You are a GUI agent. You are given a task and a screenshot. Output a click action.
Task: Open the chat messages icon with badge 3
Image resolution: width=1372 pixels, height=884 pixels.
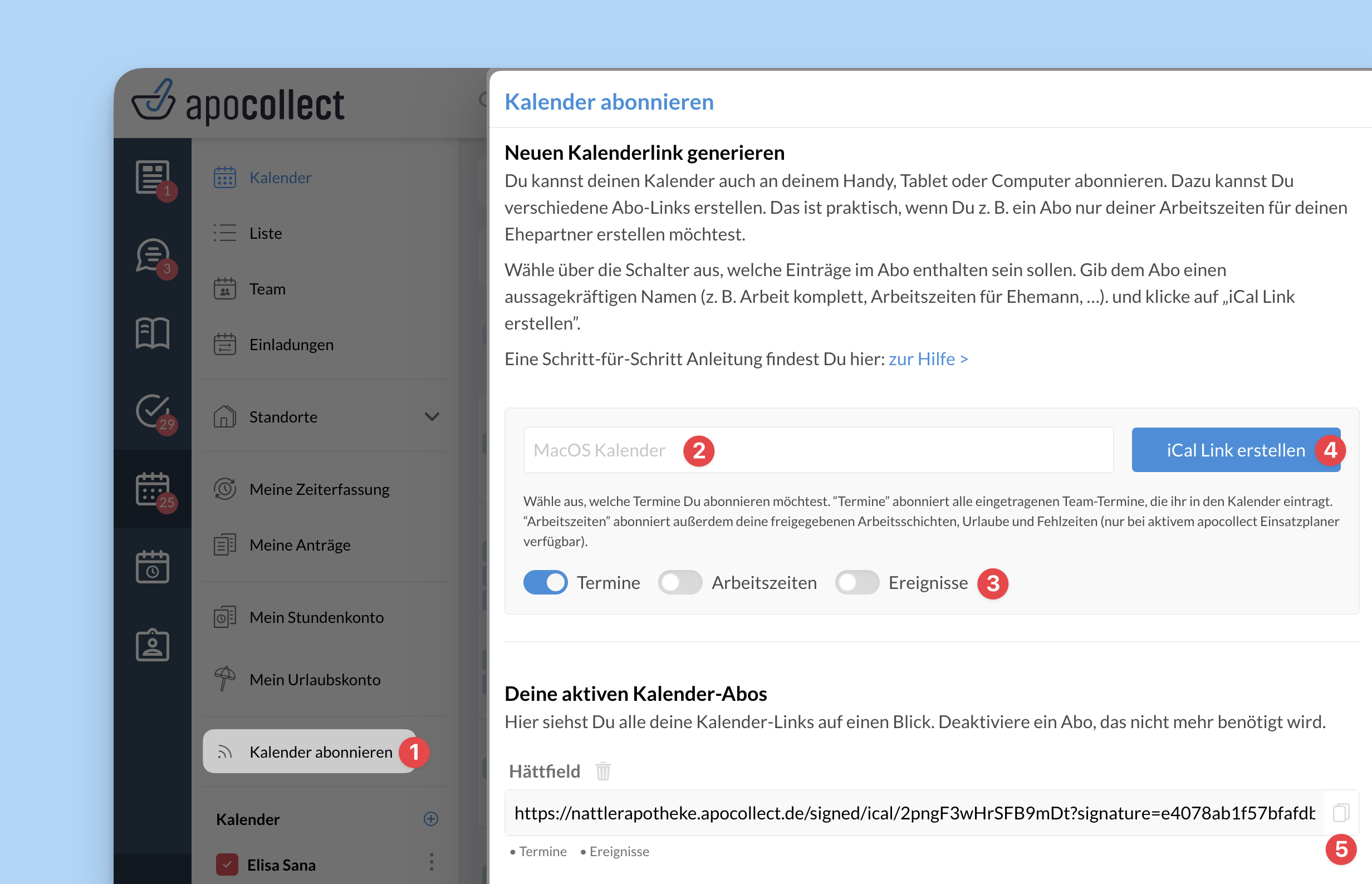tap(152, 255)
